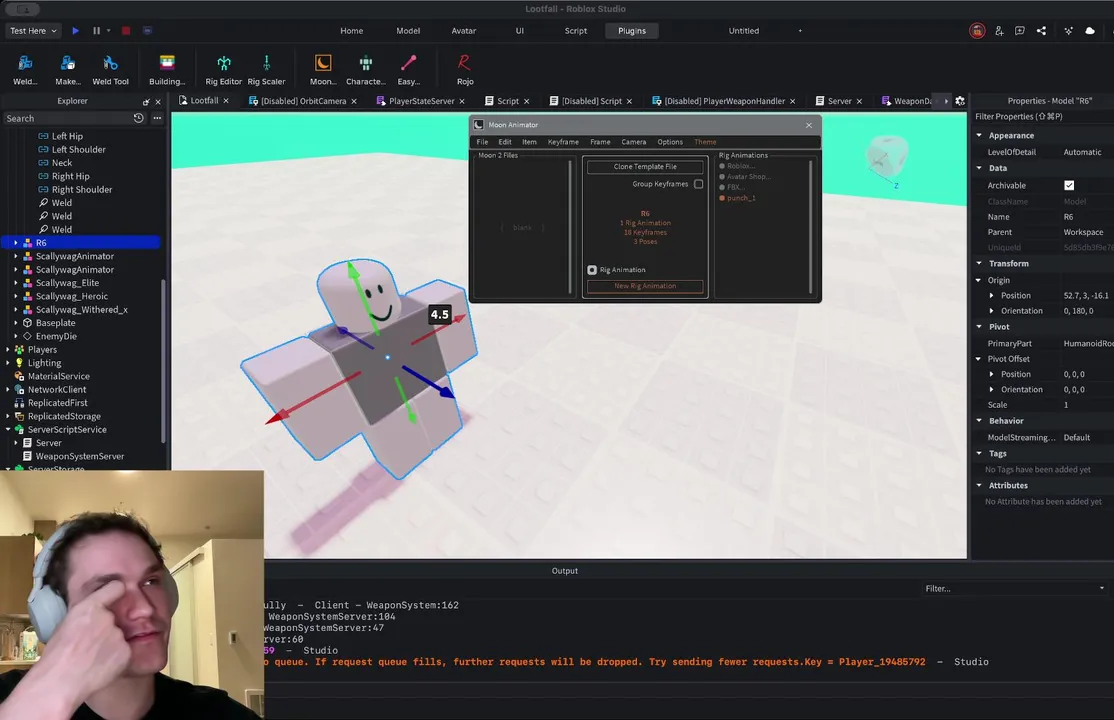Image resolution: width=1114 pixels, height=720 pixels.
Task: Collapse the Transform properties section
Action: [979, 263]
